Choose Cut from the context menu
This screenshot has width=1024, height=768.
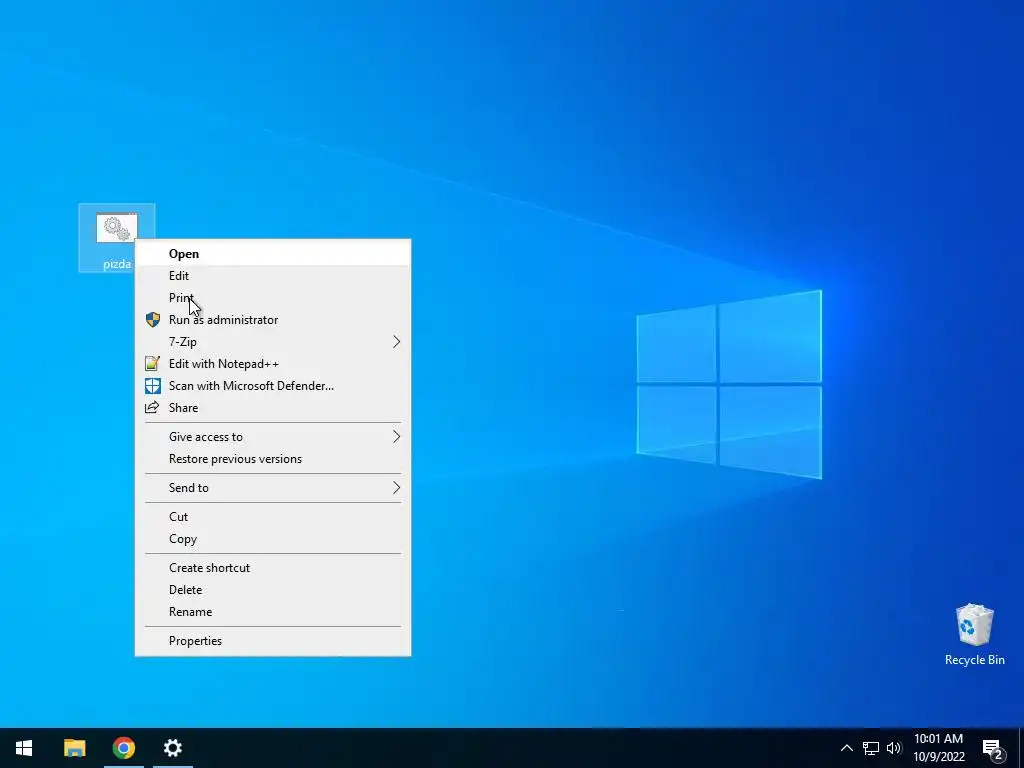point(273,517)
